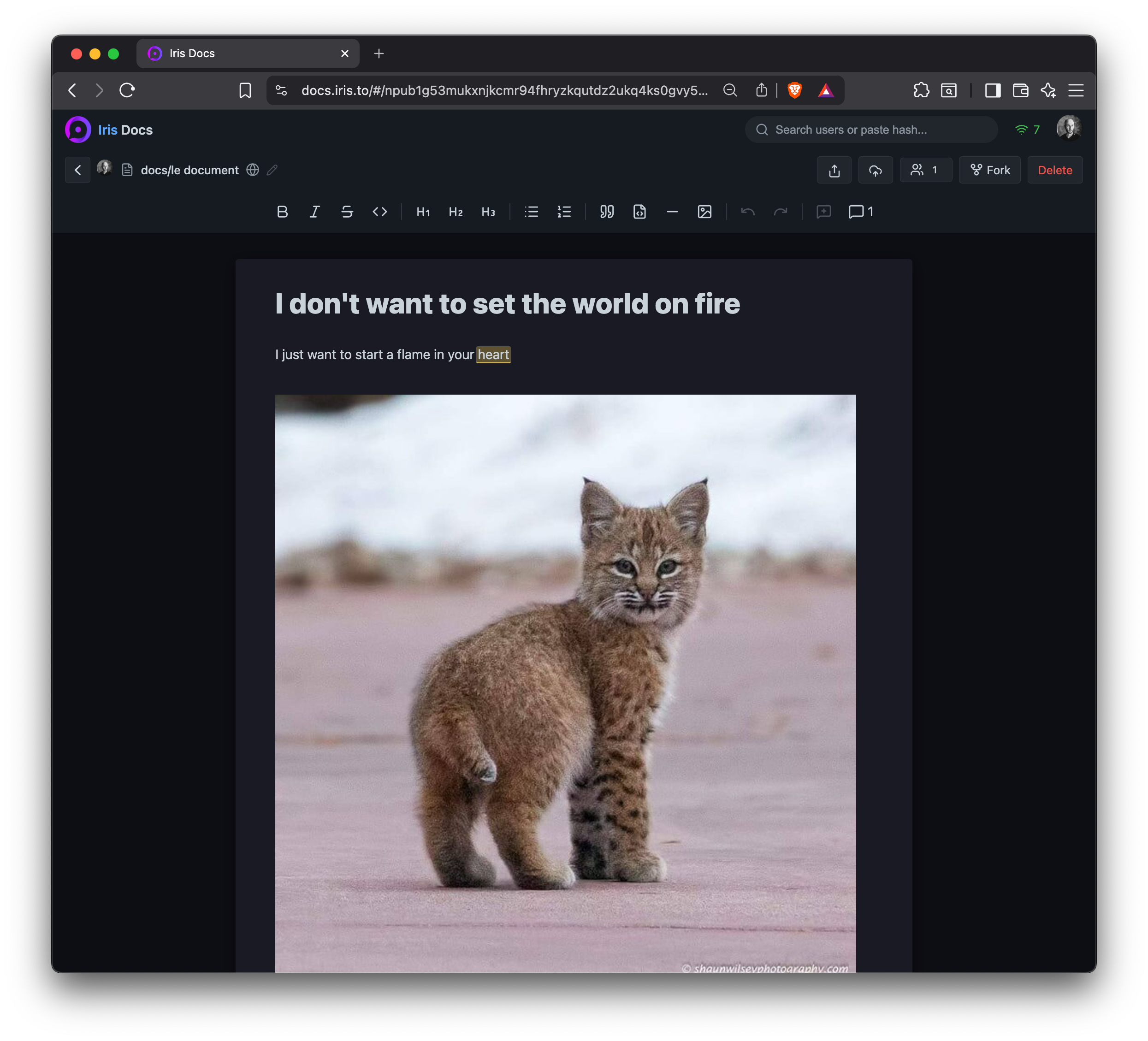Insert a horizontal rule divider
The image size is (1148, 1041).
(672, 212)
